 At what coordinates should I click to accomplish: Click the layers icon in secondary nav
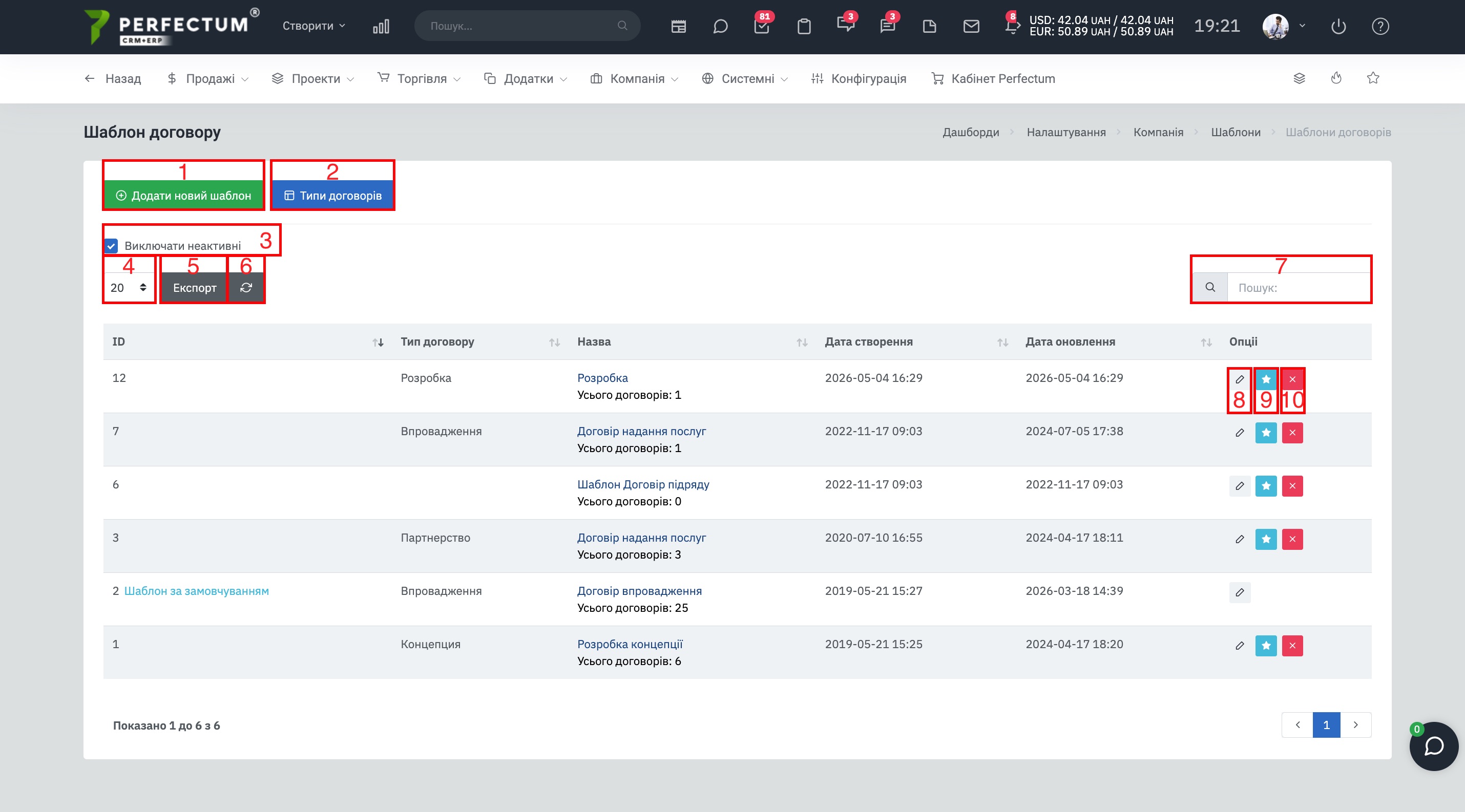(x=1300, y=78)
